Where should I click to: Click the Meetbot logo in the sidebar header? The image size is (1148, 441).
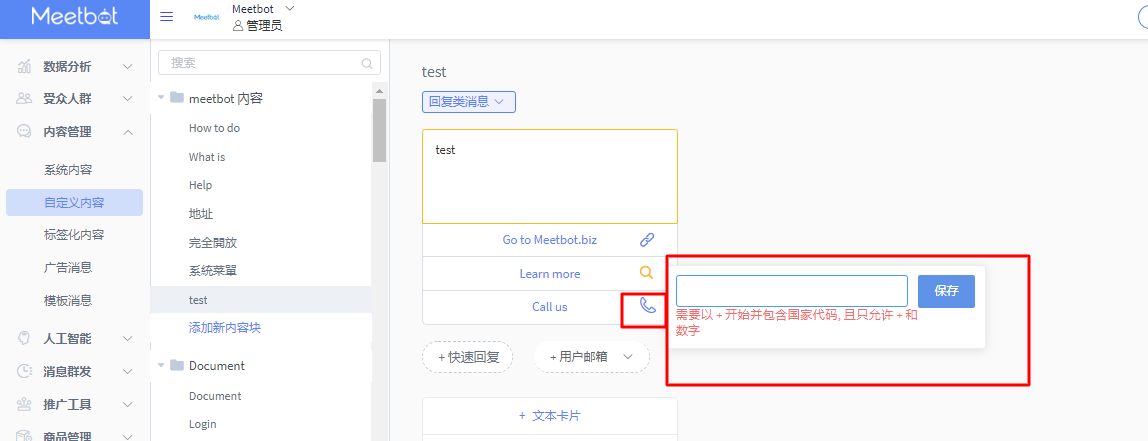click(75, 16)
